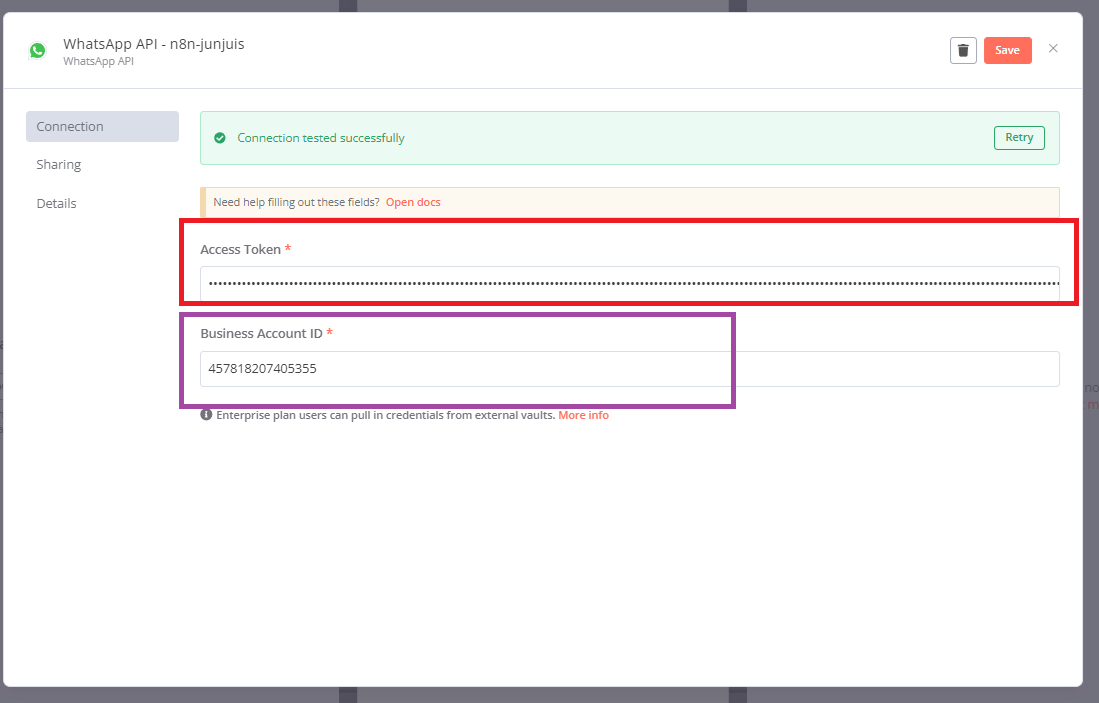Click the WhatsApp logo icon
Image resolution: width=1099 pixels, height=703 pixels.
coord(37,50)
